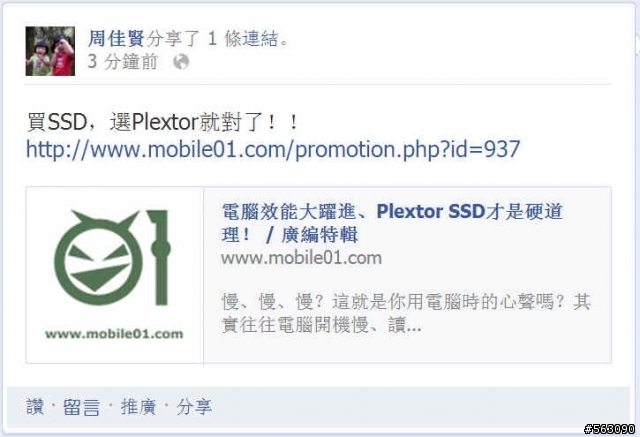
Task: Open the '3 分鐘前' timestamp link
Action: click(122, 62)
